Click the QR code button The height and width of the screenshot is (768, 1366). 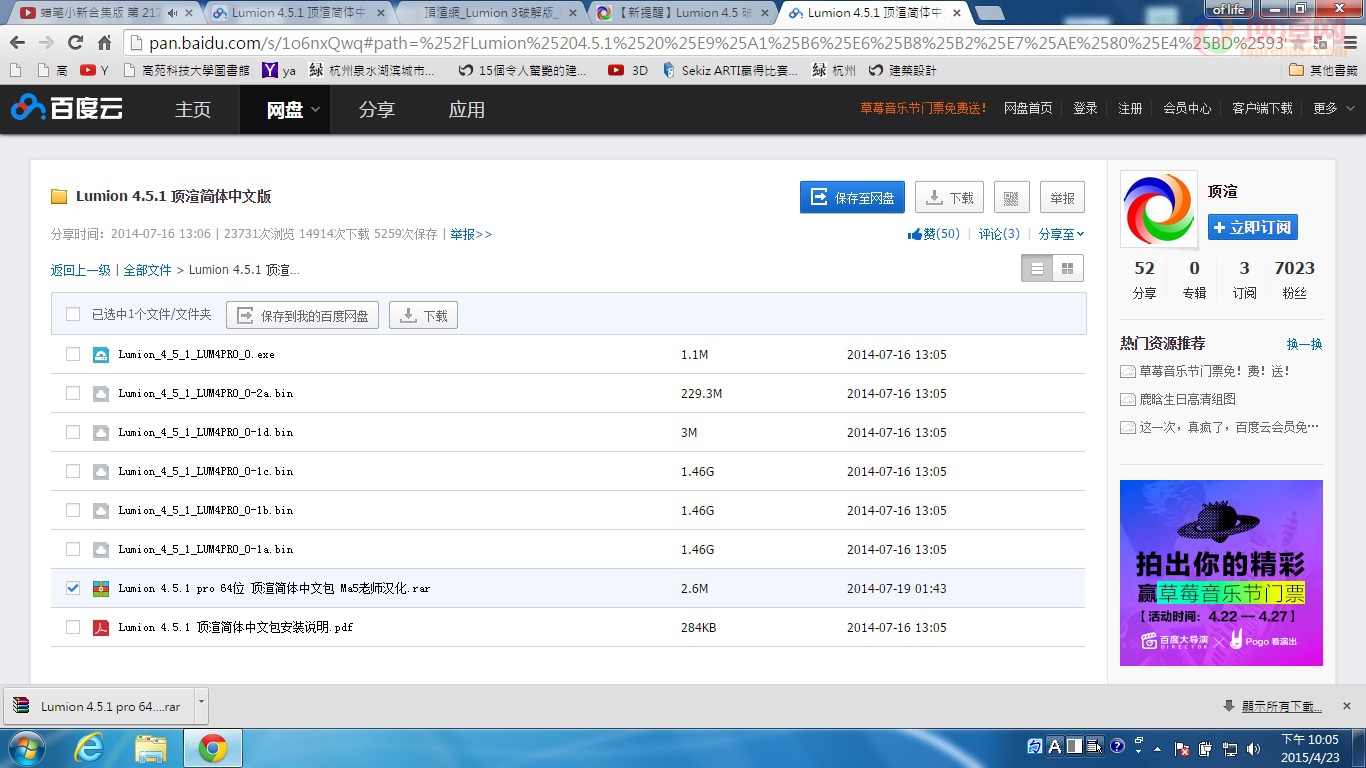(1011, 197)
